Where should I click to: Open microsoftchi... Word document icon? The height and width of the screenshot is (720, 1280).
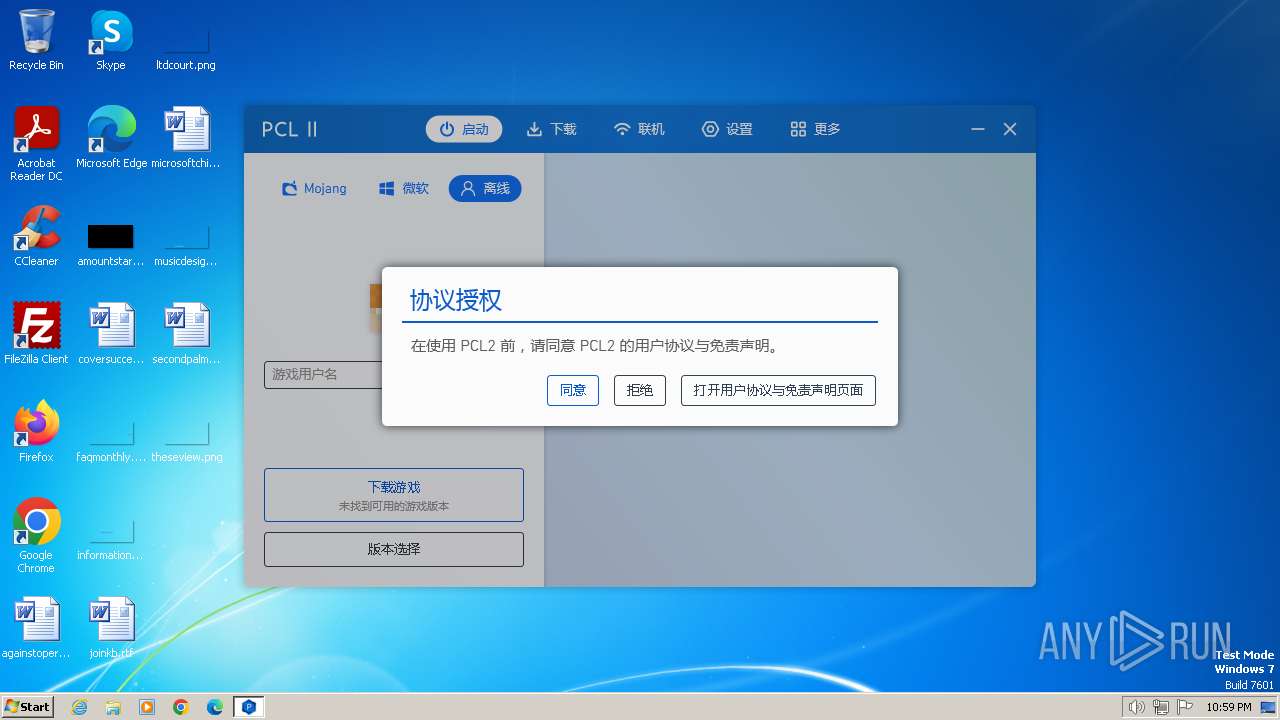(x=186, y=138)
